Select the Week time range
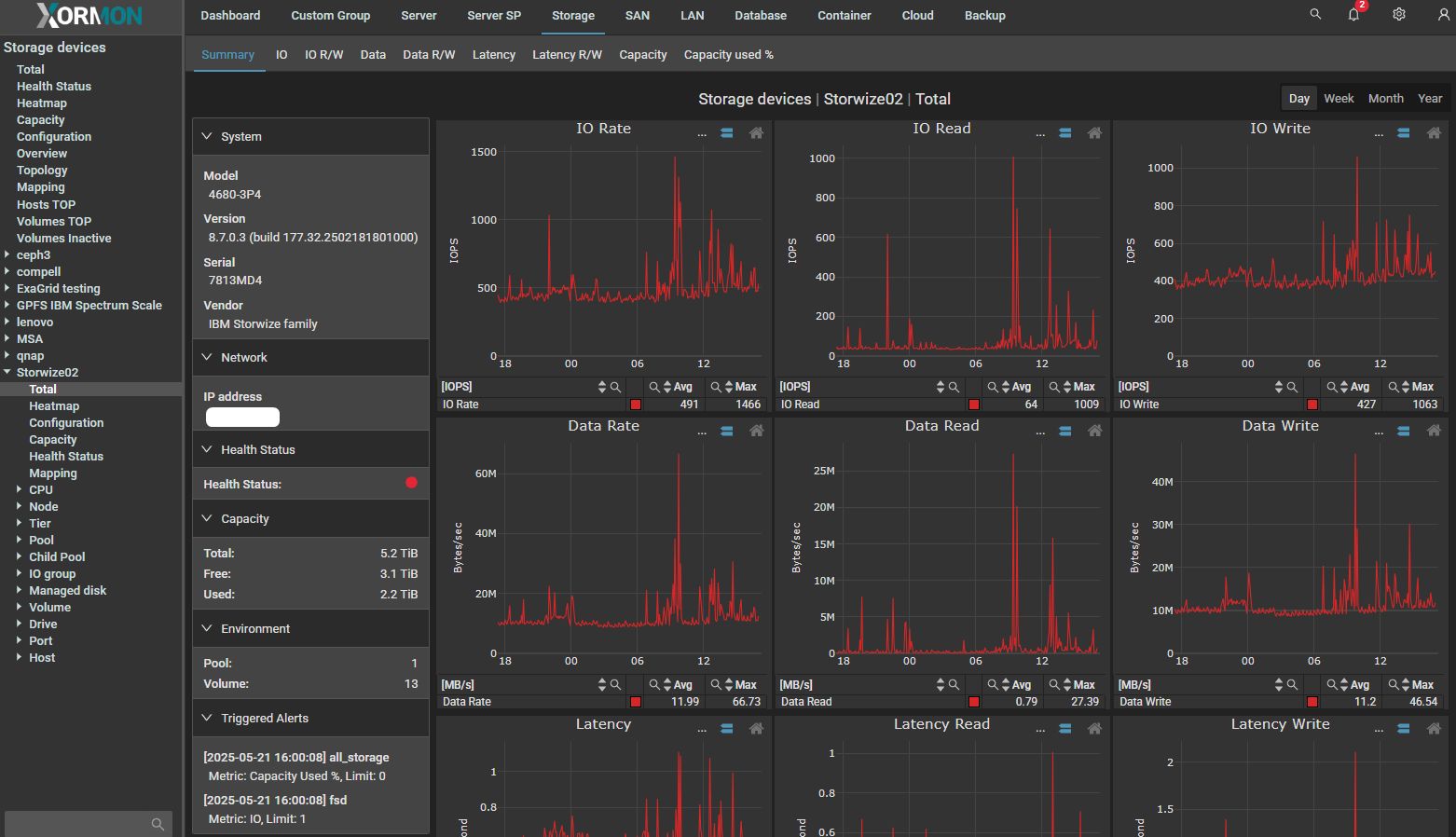 click(x=1339, y=99)
